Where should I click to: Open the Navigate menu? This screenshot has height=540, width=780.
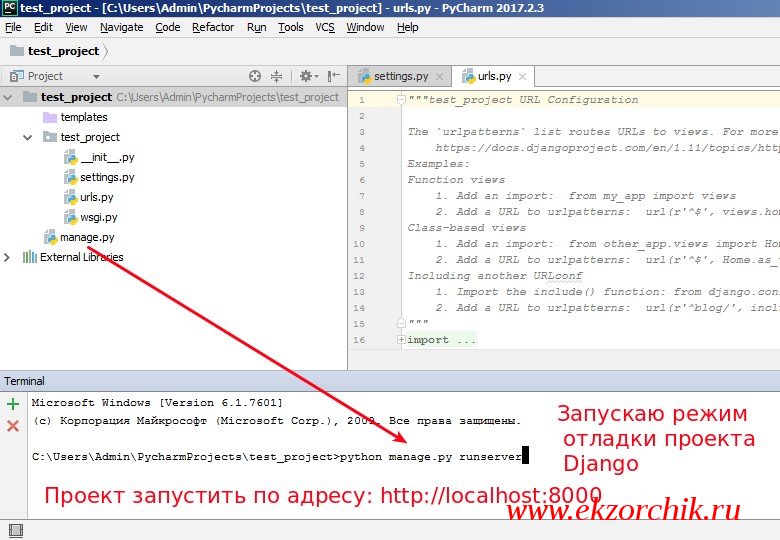[121, 27]
